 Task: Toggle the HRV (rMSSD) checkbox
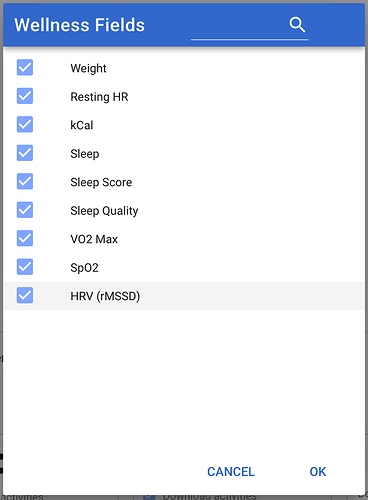pos(25,295)
